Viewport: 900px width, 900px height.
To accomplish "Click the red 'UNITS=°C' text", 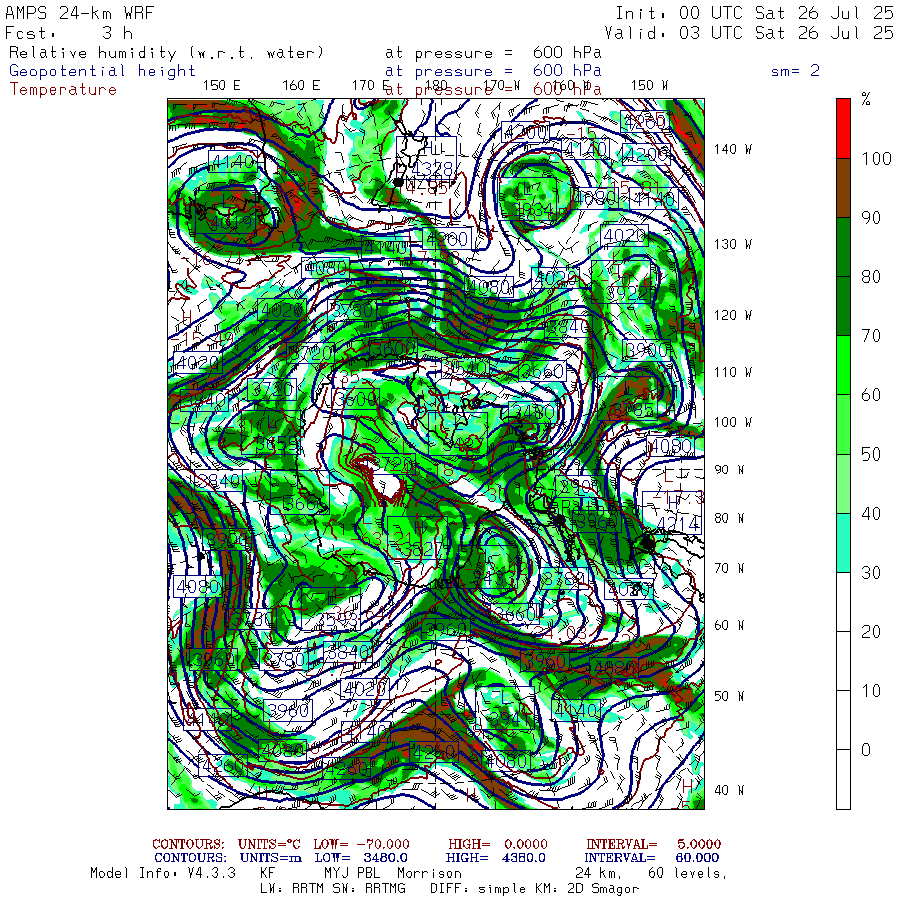I will point(269,844).
